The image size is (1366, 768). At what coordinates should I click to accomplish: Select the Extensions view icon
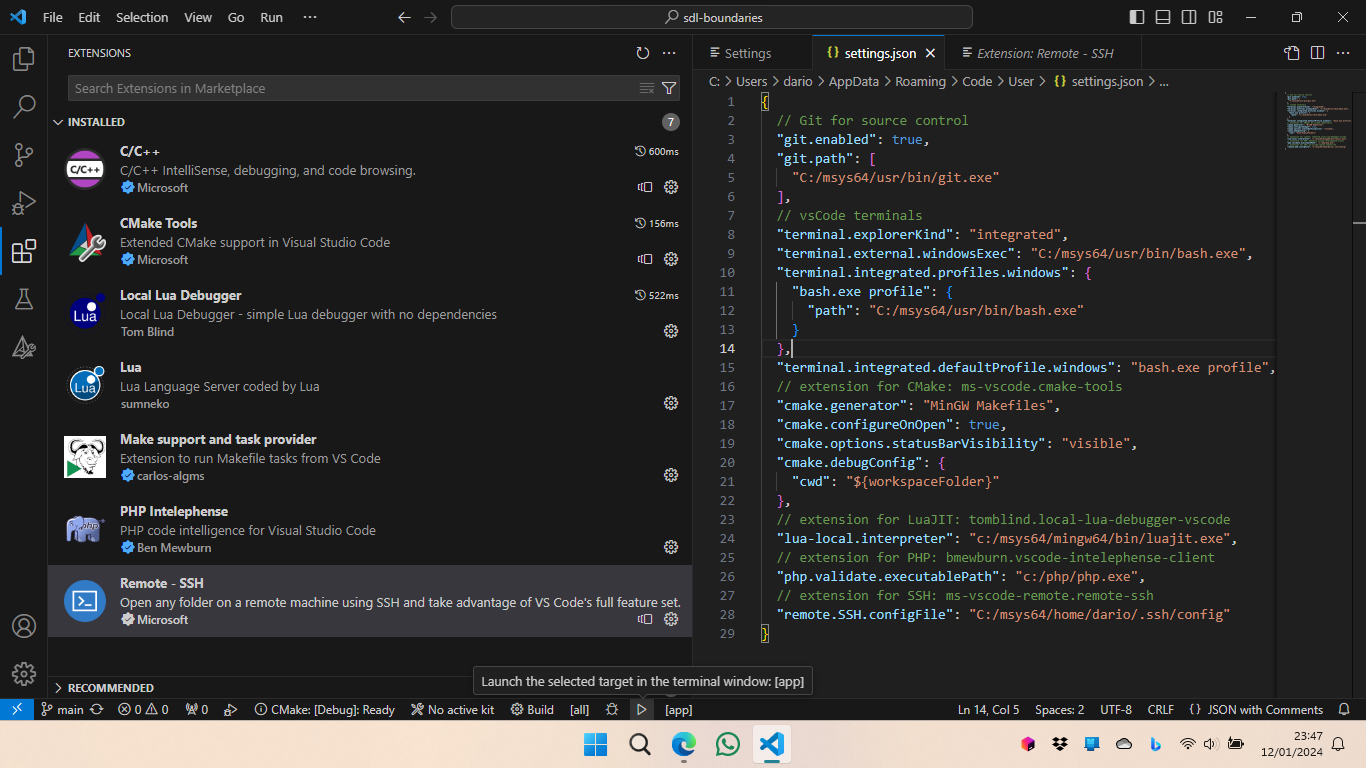24,251
